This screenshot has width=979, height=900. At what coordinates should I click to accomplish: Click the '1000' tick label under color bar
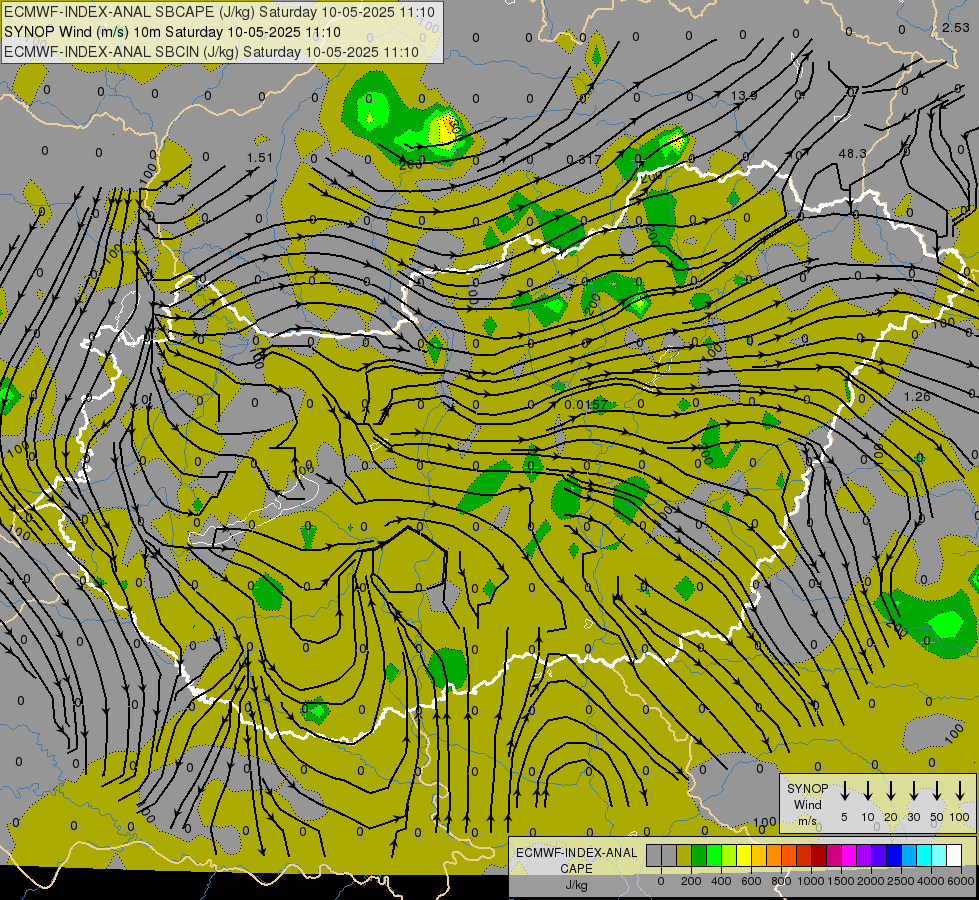pyautogui.click(x=811, y=881)
